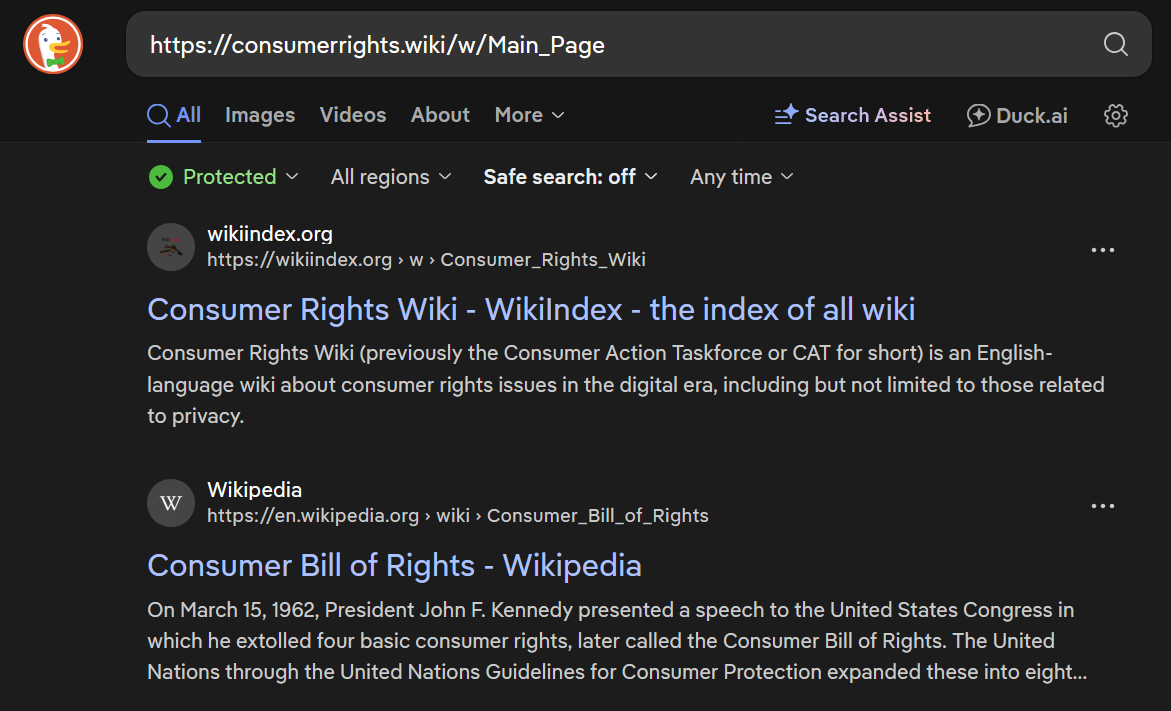Expand the Protected dropdown
The image size is (1171, 711).
tap(223, 177)
